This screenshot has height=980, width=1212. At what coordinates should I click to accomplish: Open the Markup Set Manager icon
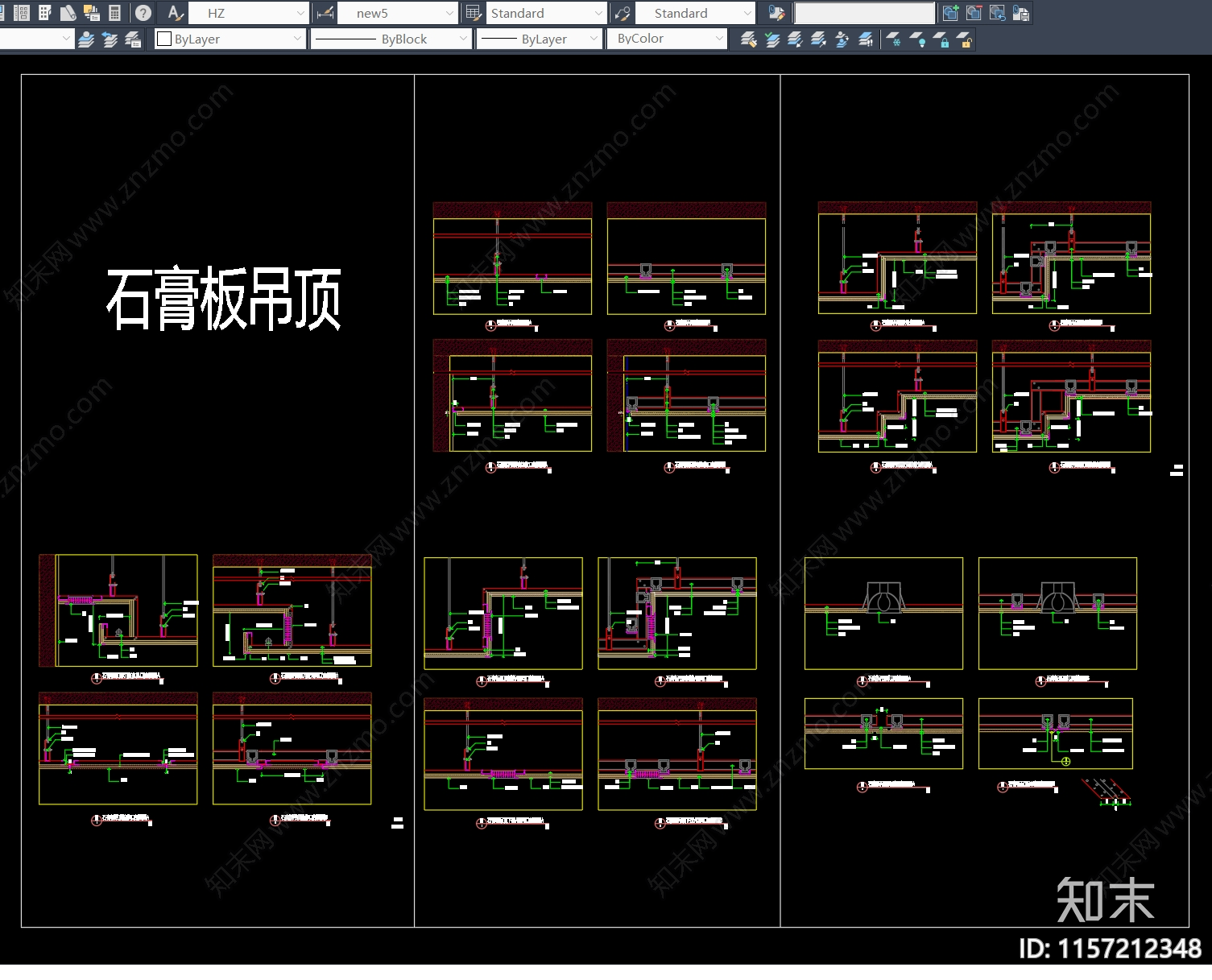tap(91, 13)
